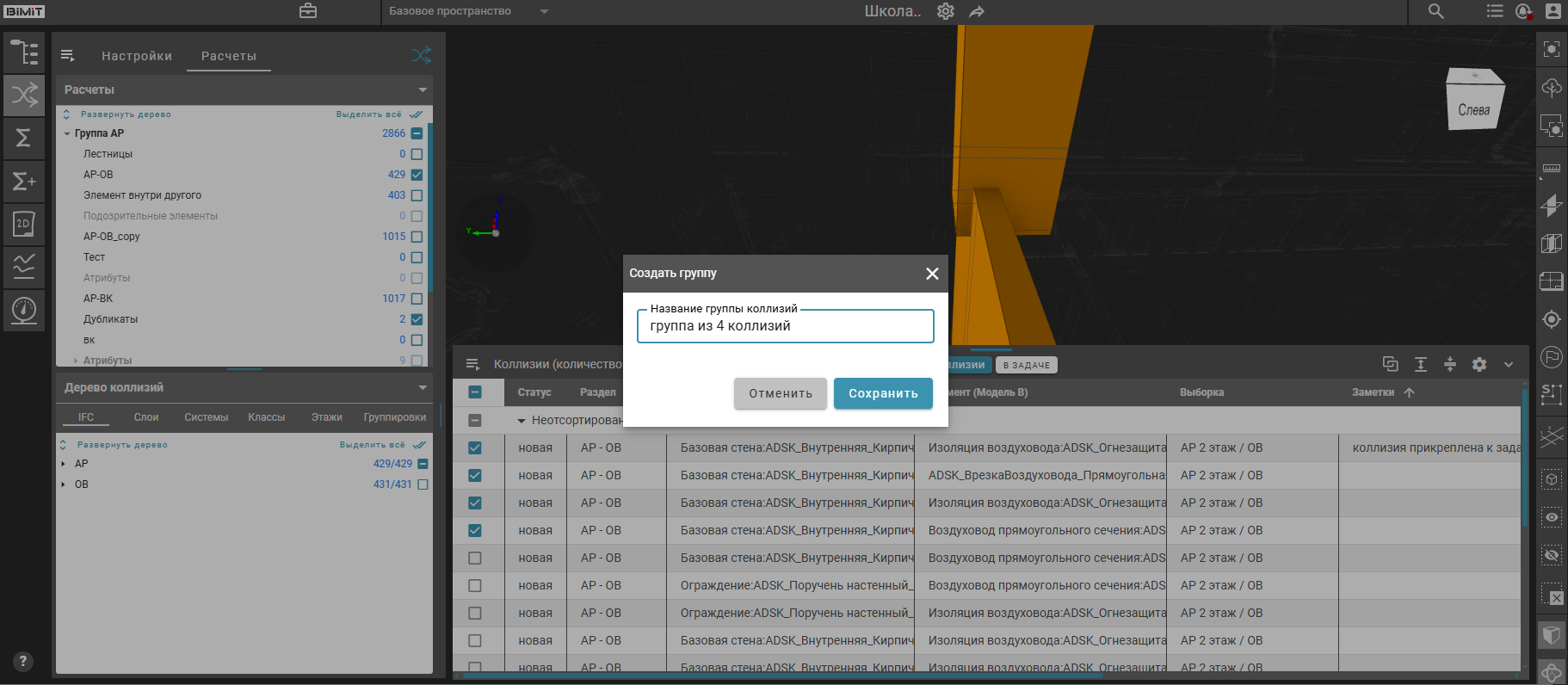Open the search magnifier in top bar
This screenshot has height=685, width=1568.
tap(1435, 11)
